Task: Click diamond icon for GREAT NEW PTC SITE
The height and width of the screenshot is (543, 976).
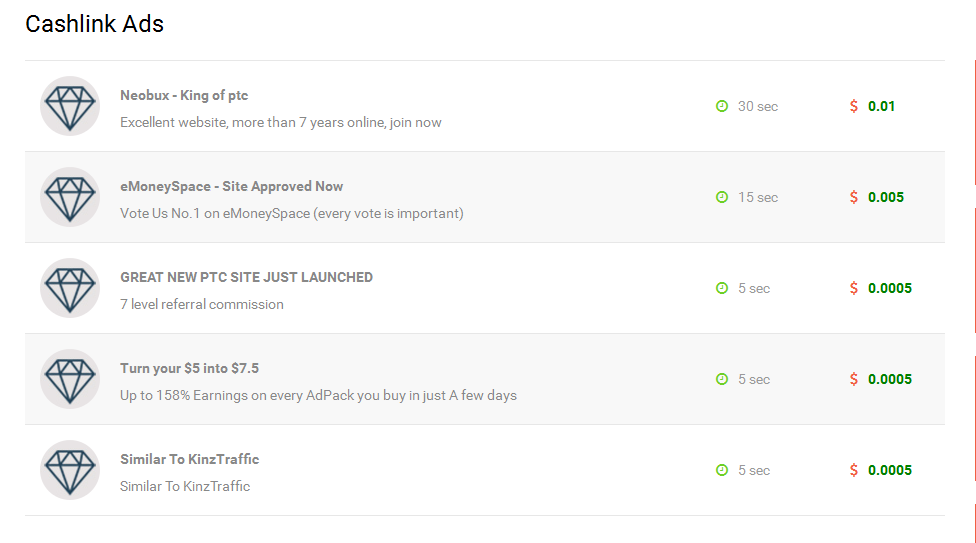Action: pyautogui.click(x=70, y=288)
